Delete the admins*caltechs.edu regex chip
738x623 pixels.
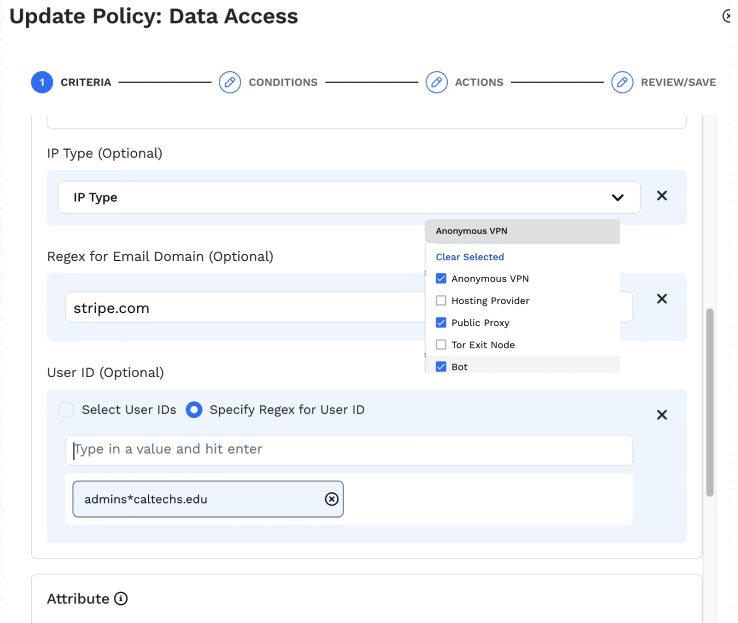[332, 499]
